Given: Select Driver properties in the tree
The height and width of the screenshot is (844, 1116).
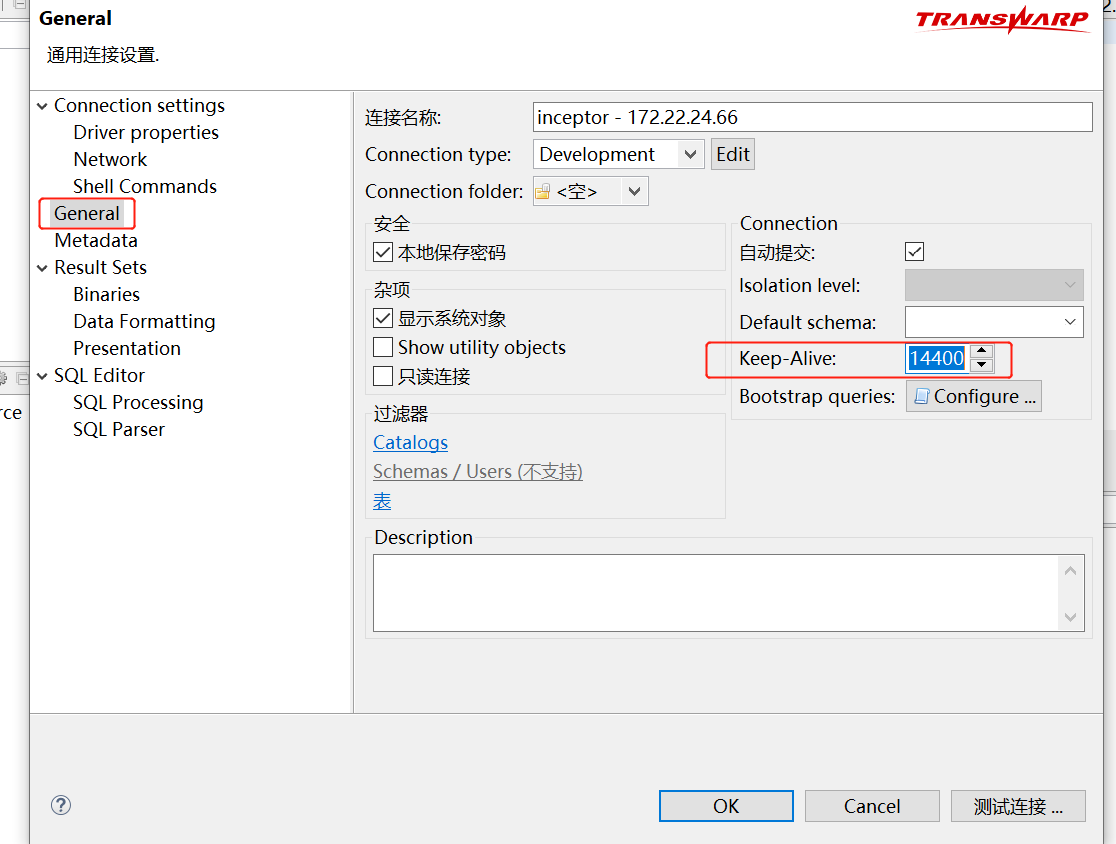Looking at the screenshot, I should [x=146, y=133].
